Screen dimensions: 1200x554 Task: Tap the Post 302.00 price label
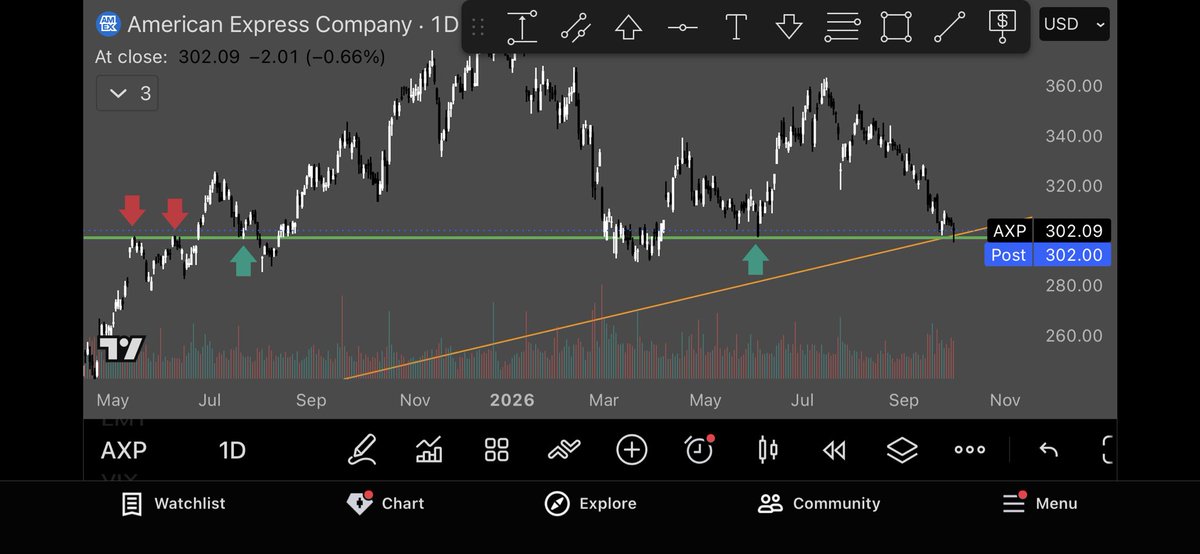point(1048,255)
